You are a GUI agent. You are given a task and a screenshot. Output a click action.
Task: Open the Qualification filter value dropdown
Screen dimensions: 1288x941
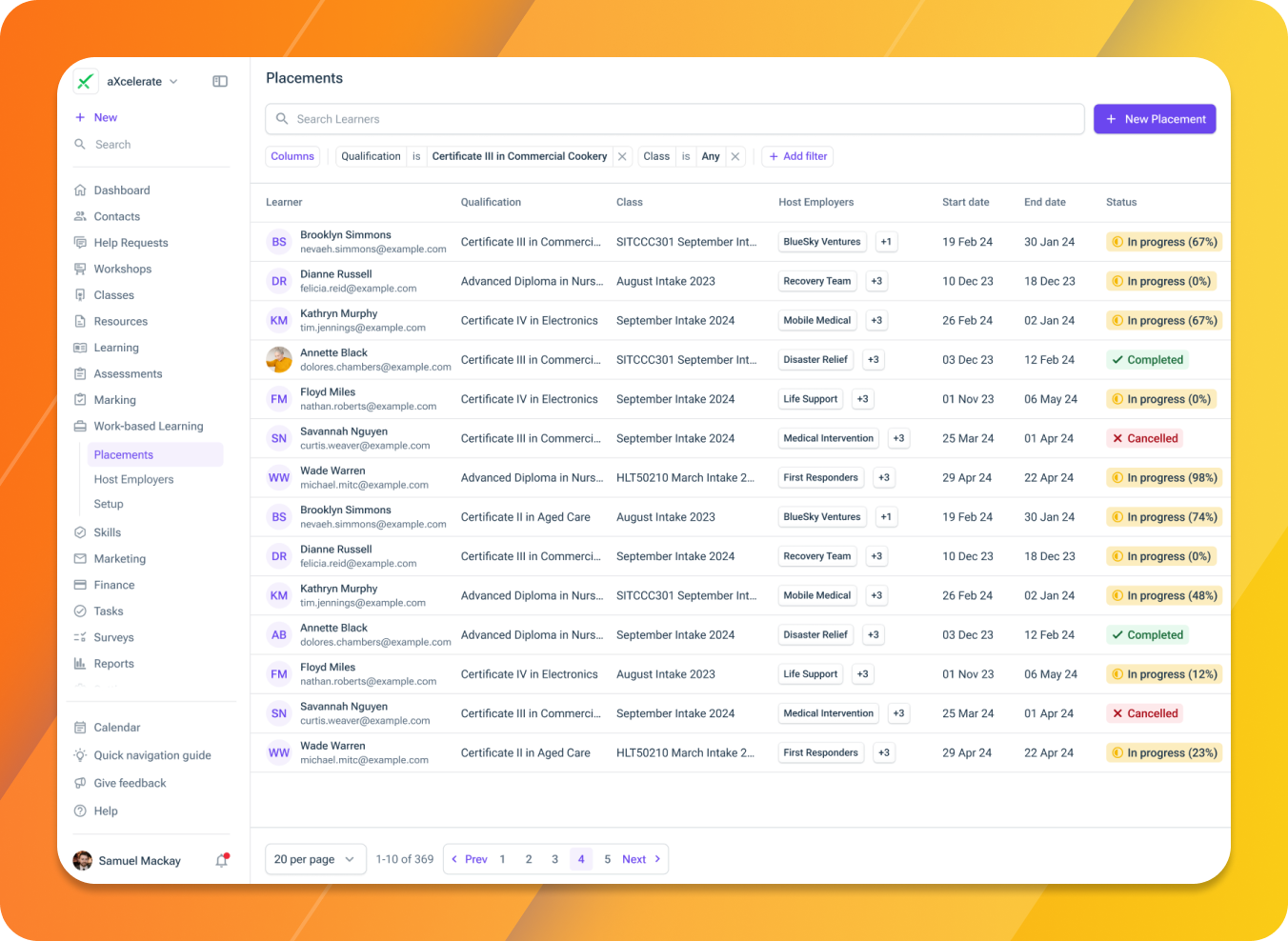point(519,156)
